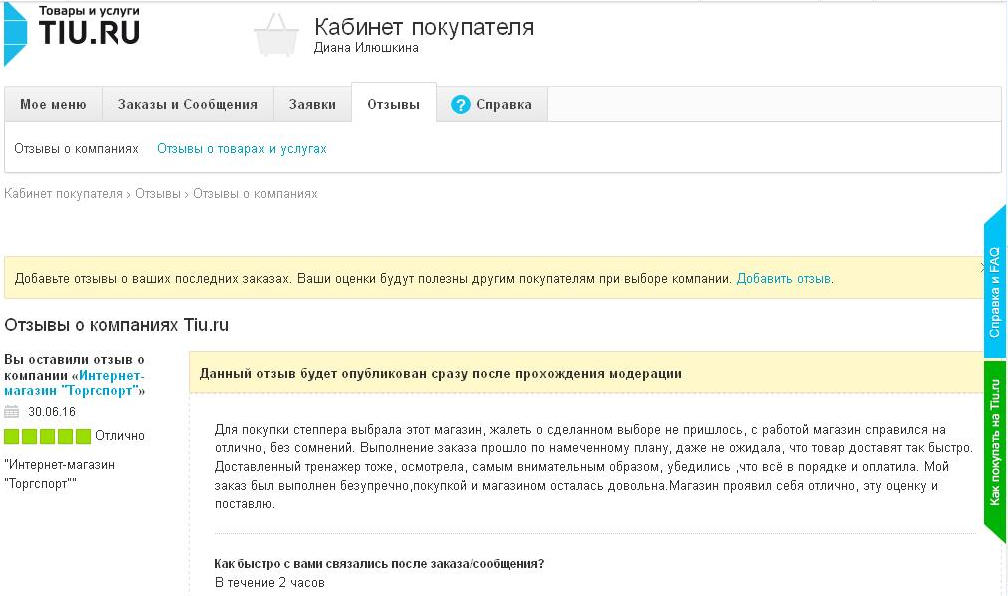Click the TIU.RU logo

72,32
